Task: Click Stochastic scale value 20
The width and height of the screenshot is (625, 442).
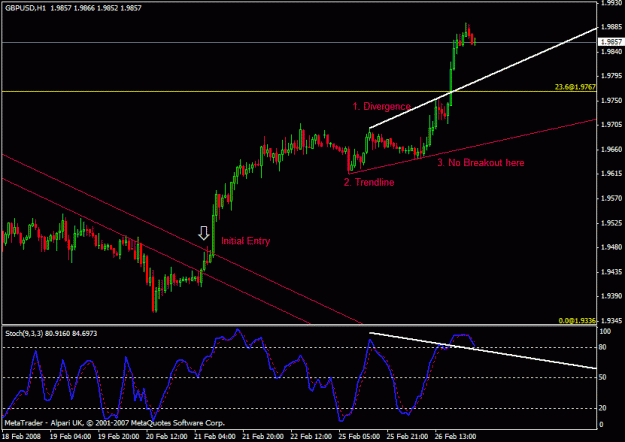Action: pyautogui.click(x=603, y=408)
